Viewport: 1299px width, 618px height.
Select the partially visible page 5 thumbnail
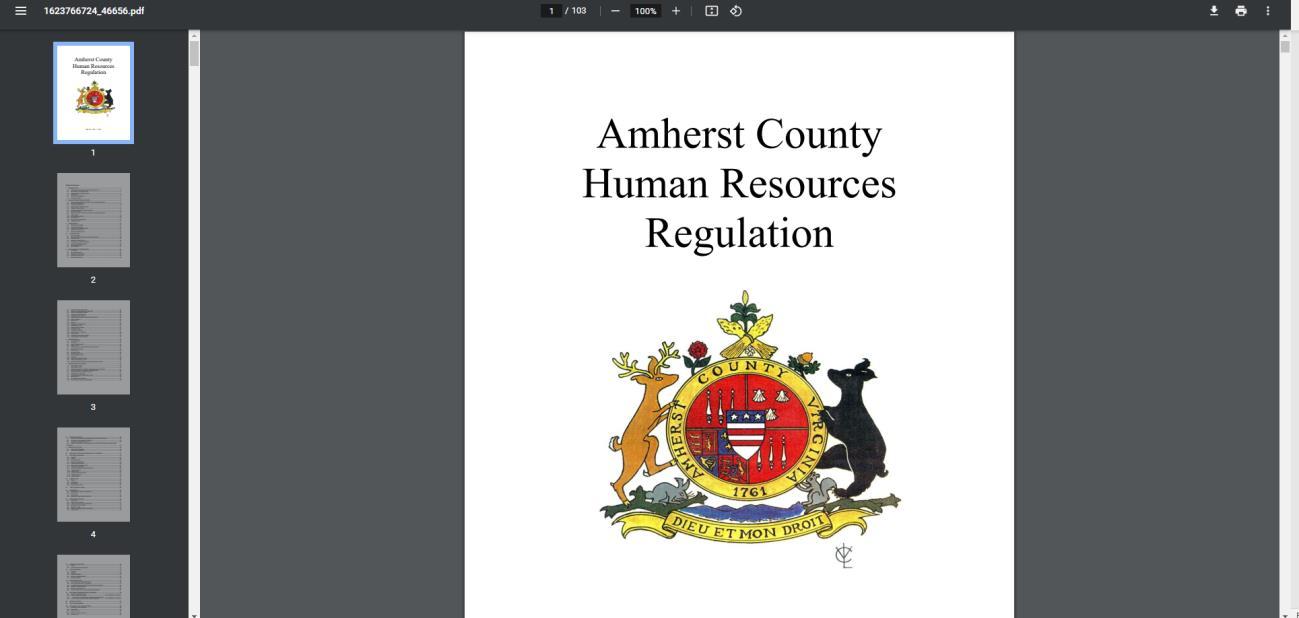point(93,586)
